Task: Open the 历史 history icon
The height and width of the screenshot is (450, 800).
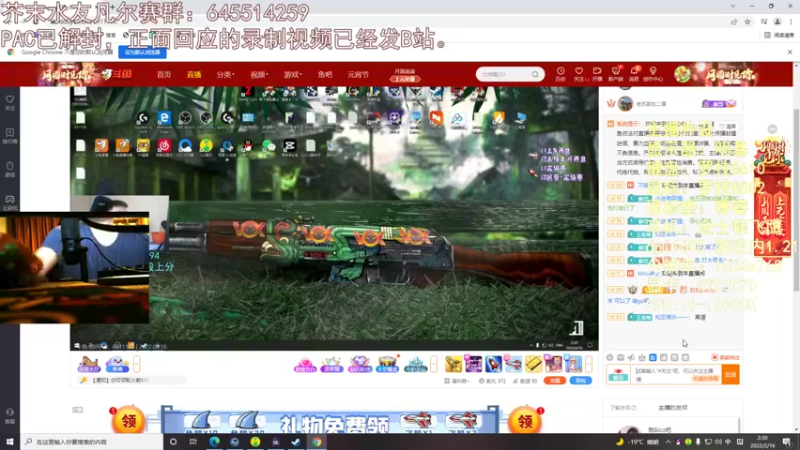Action: [x=560, y=74]
